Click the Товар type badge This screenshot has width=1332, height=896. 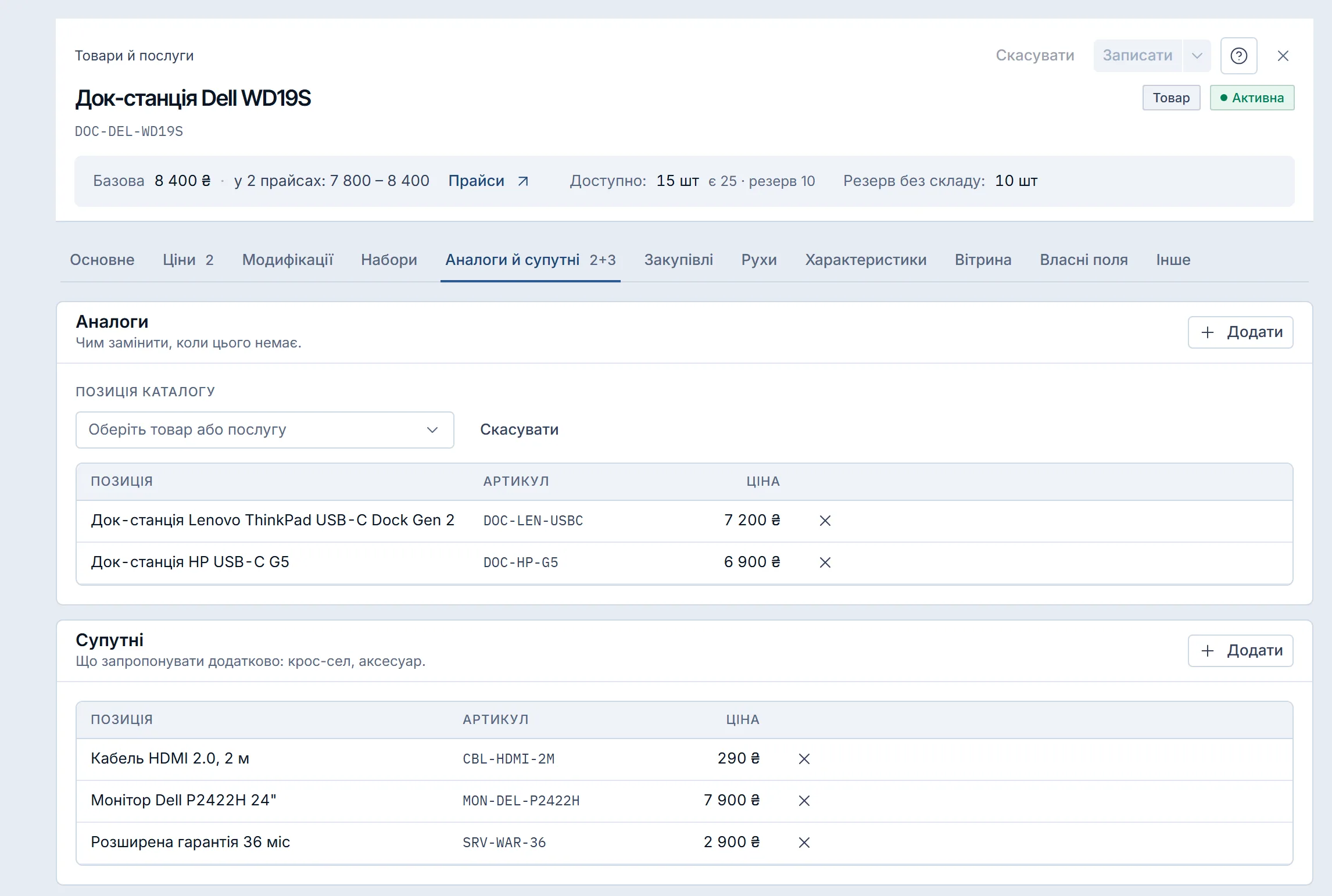(1171, 98)
